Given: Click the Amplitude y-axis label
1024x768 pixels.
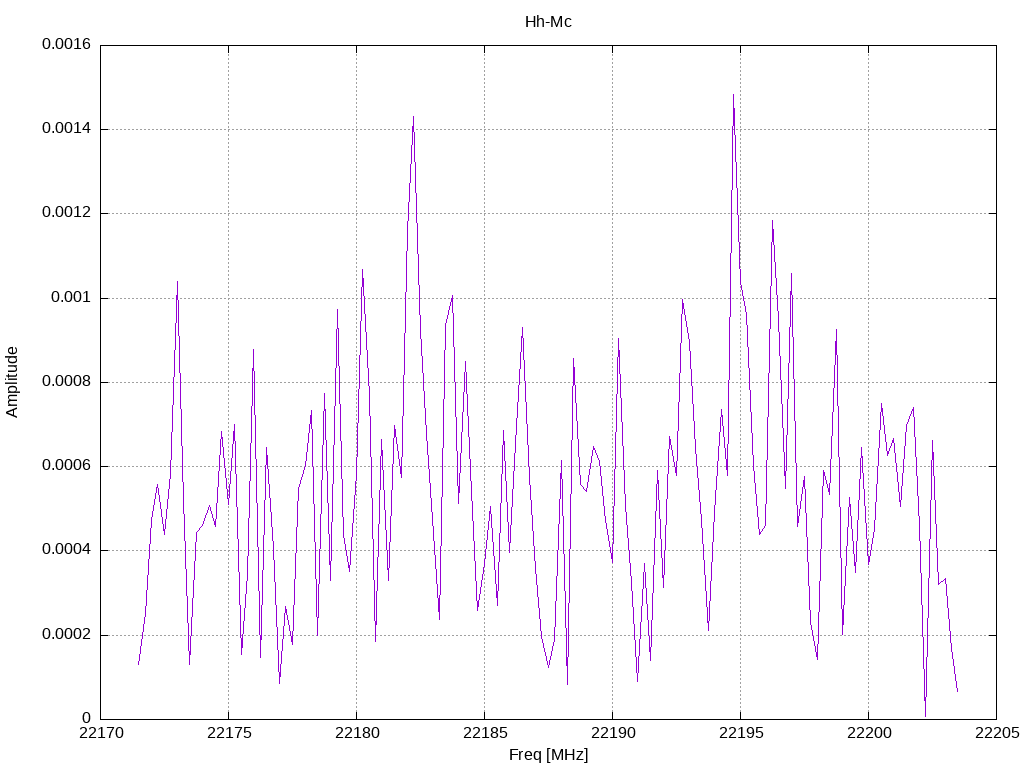Looking at the screenshot, I should [x=12, y=382].
